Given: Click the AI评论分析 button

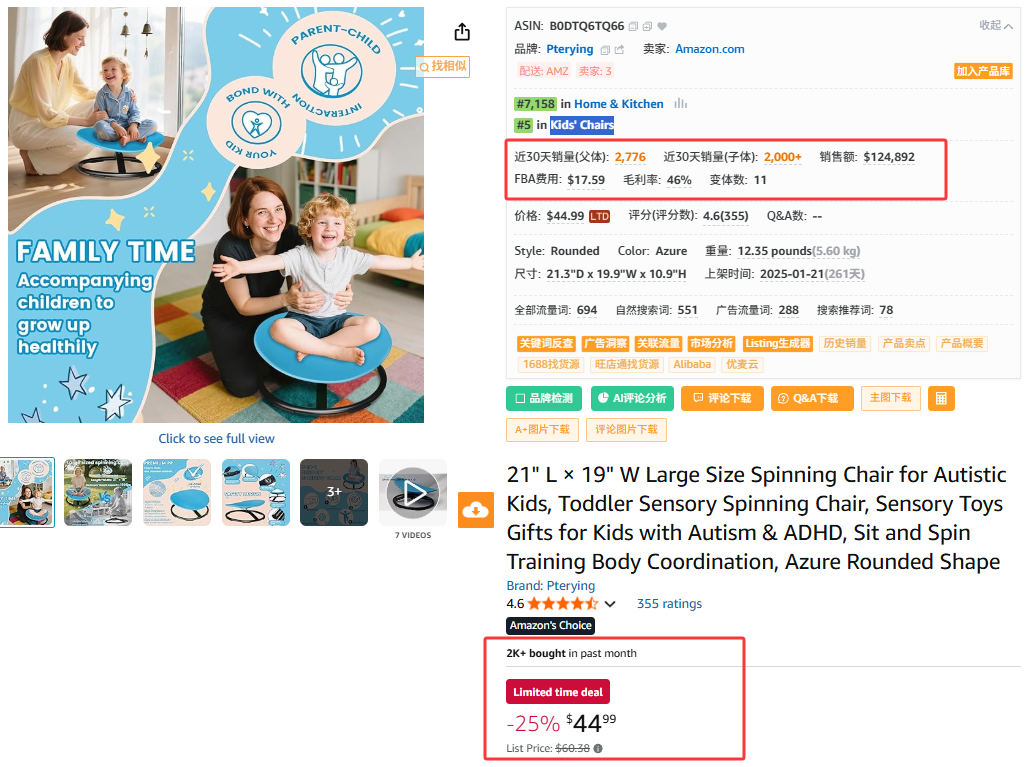Looking at the screenshot, I should coord(632,398).
